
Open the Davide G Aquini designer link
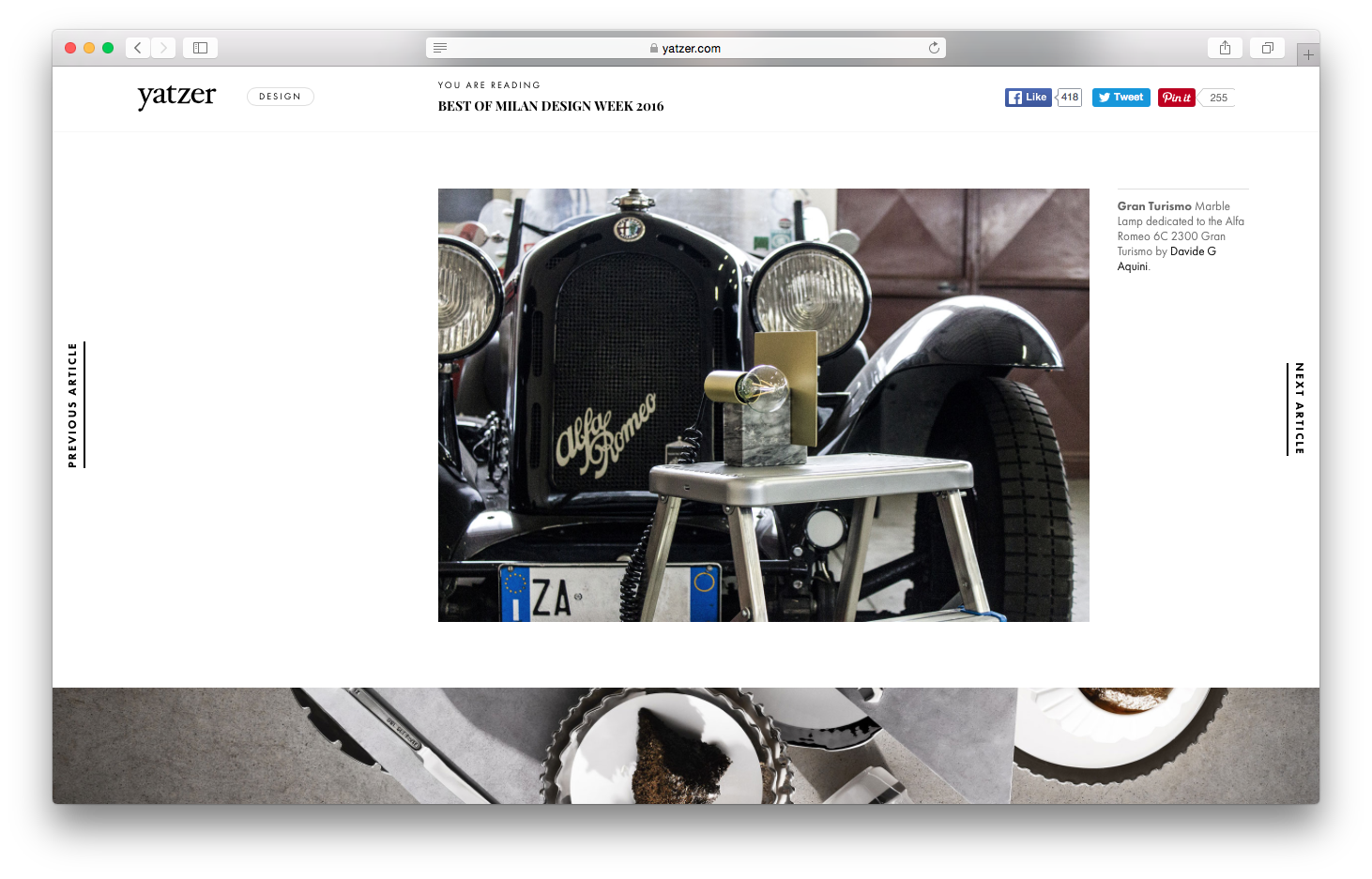click(1166, 259)
